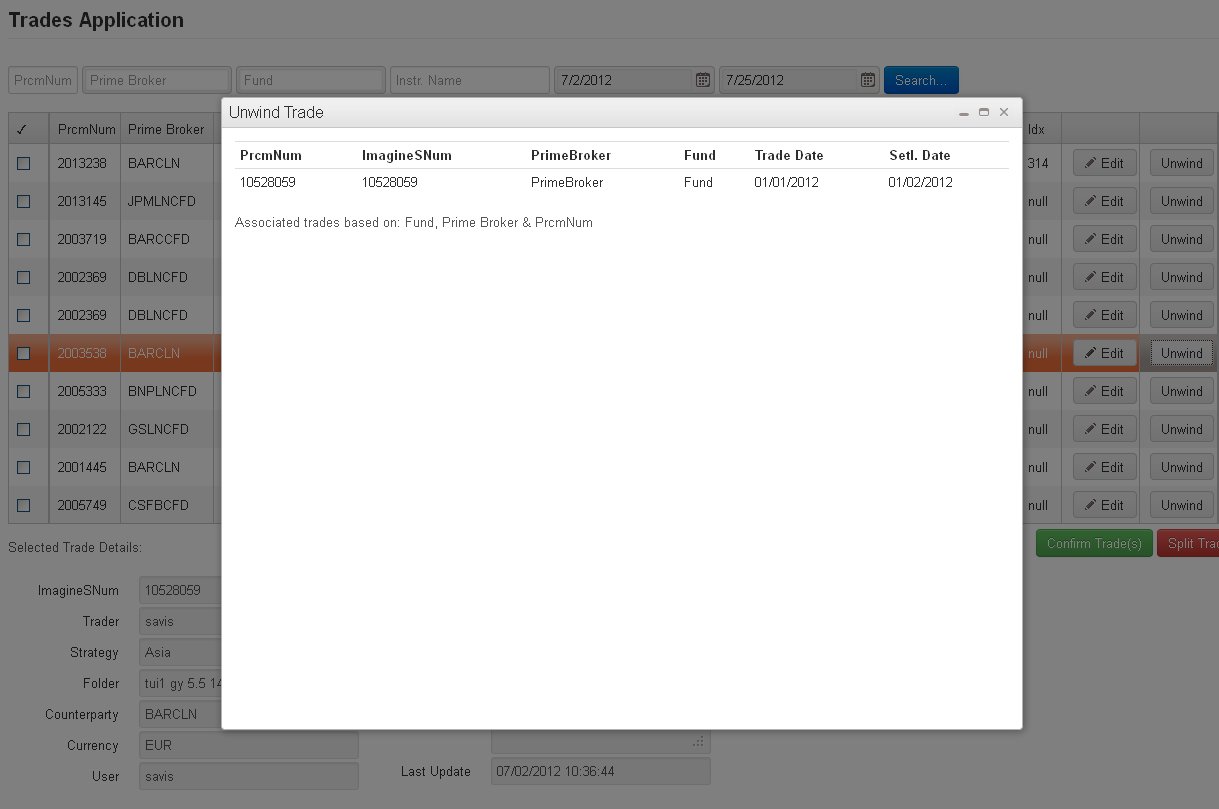
Task: Maximize the Unwind Trade dialog
Action: [984, 112]
